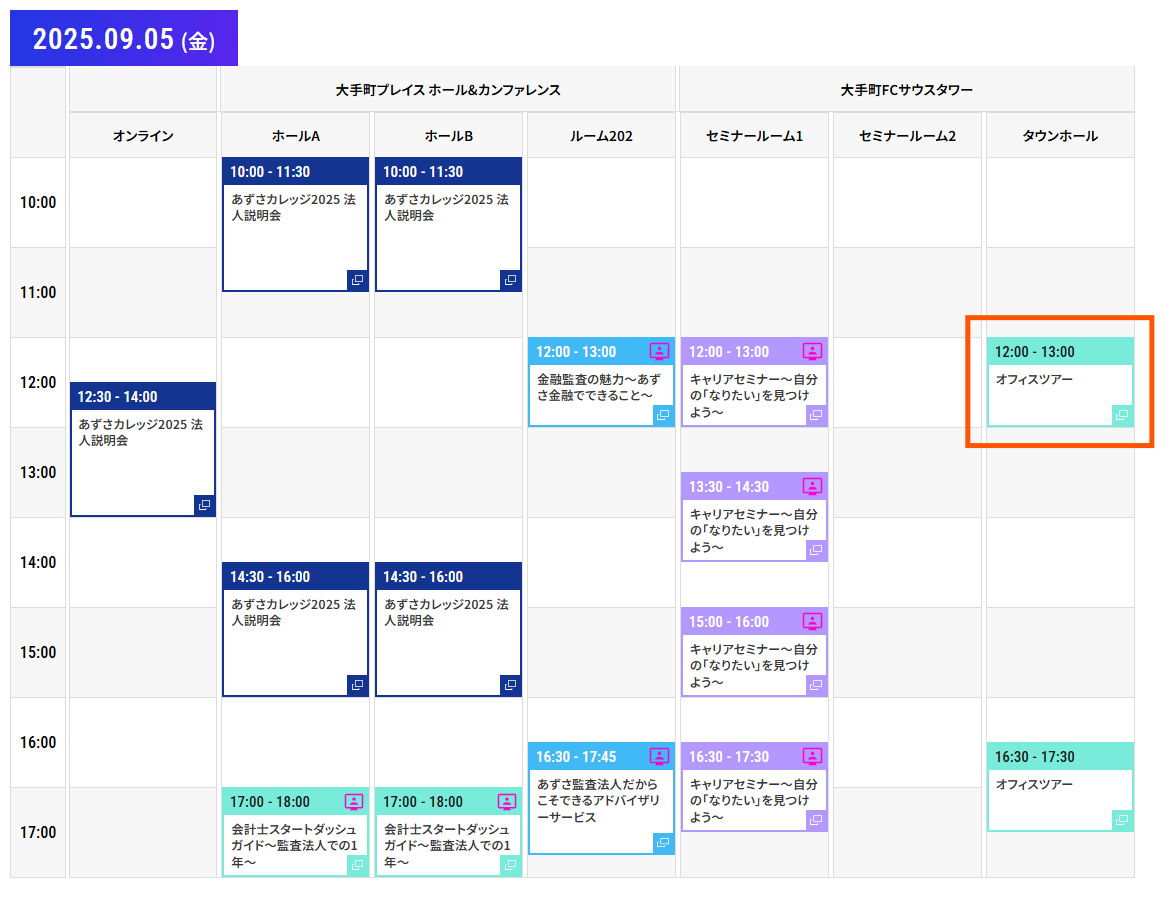The image size is (1167, 901).
Task: Open popup icon on ルーム202 16:30 - 17:45 card
Action: 664,843
